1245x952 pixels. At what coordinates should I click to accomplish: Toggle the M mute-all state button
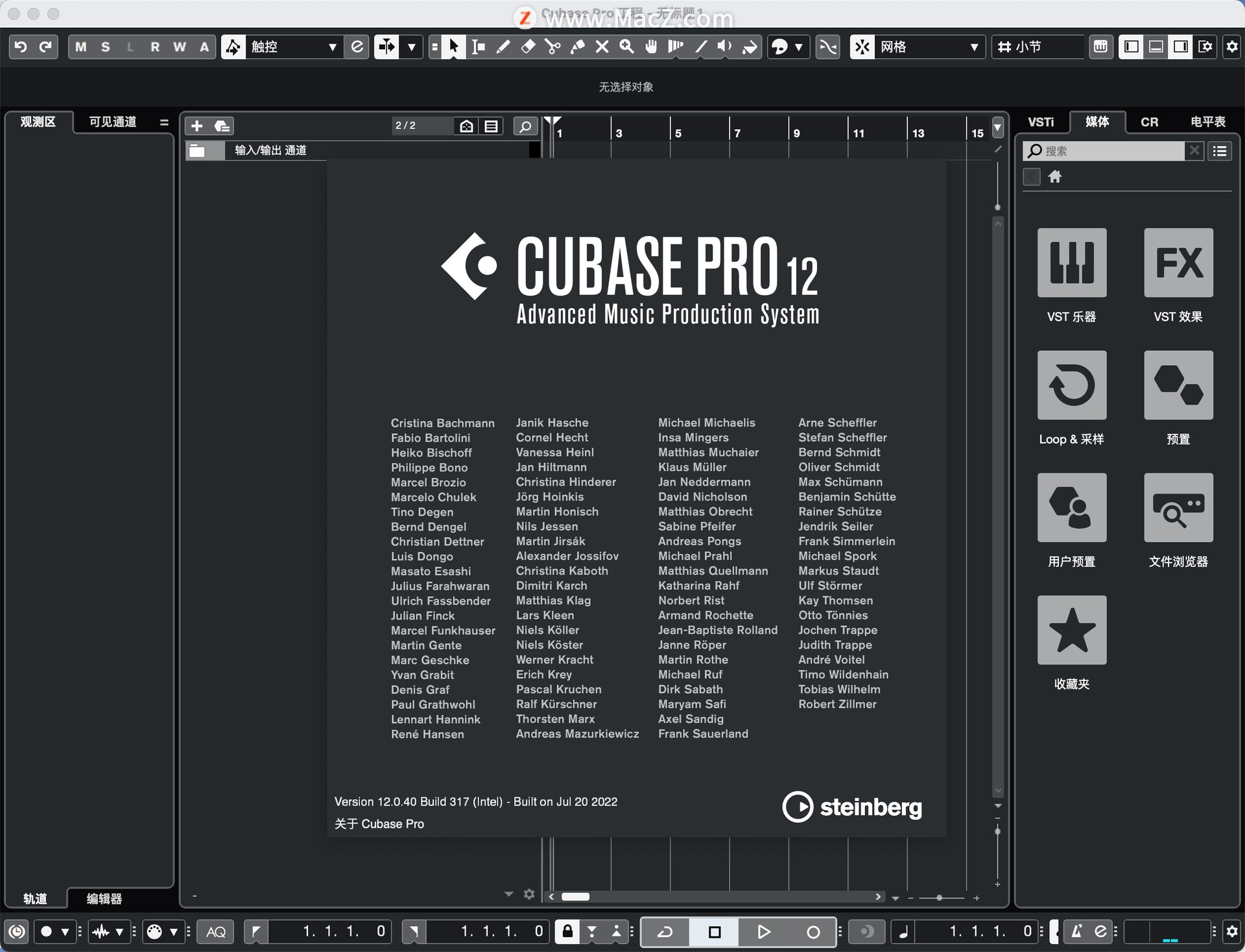click(x=81, y=47)
